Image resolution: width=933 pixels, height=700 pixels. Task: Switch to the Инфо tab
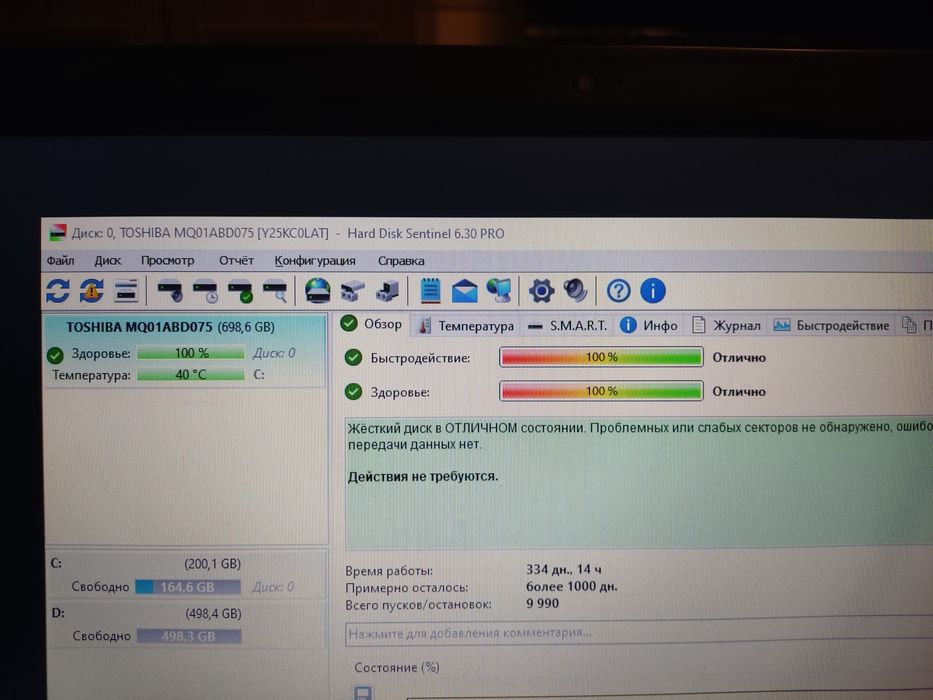649,326
